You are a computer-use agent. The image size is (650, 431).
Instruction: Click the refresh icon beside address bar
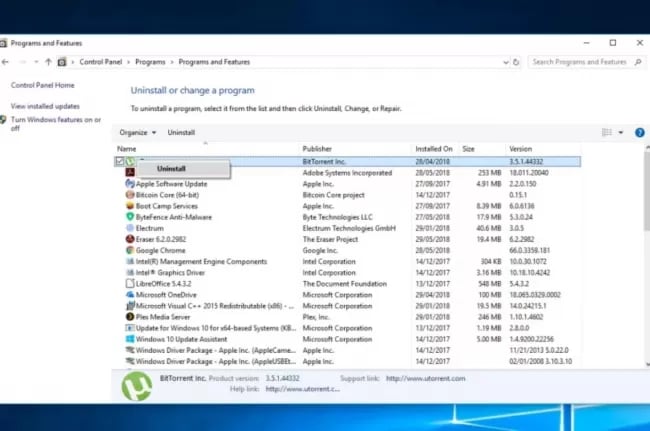click(x=516, y=62)
